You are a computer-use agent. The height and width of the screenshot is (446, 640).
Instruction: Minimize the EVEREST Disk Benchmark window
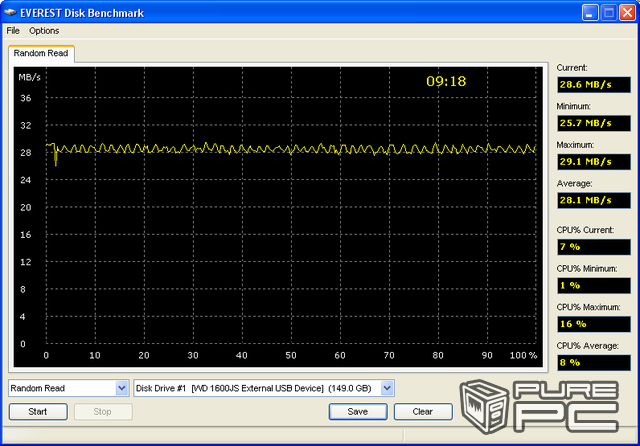[590, 13]
